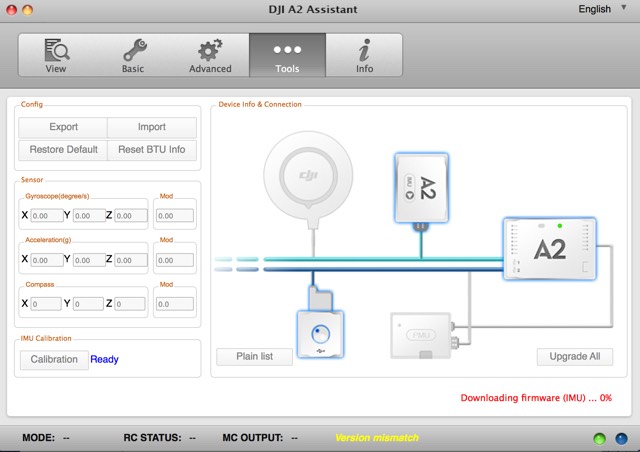Image resolution: width=640 pixels, height=452 pixels.
Task: Click Compass Z value field
Action: pos(130,304)
